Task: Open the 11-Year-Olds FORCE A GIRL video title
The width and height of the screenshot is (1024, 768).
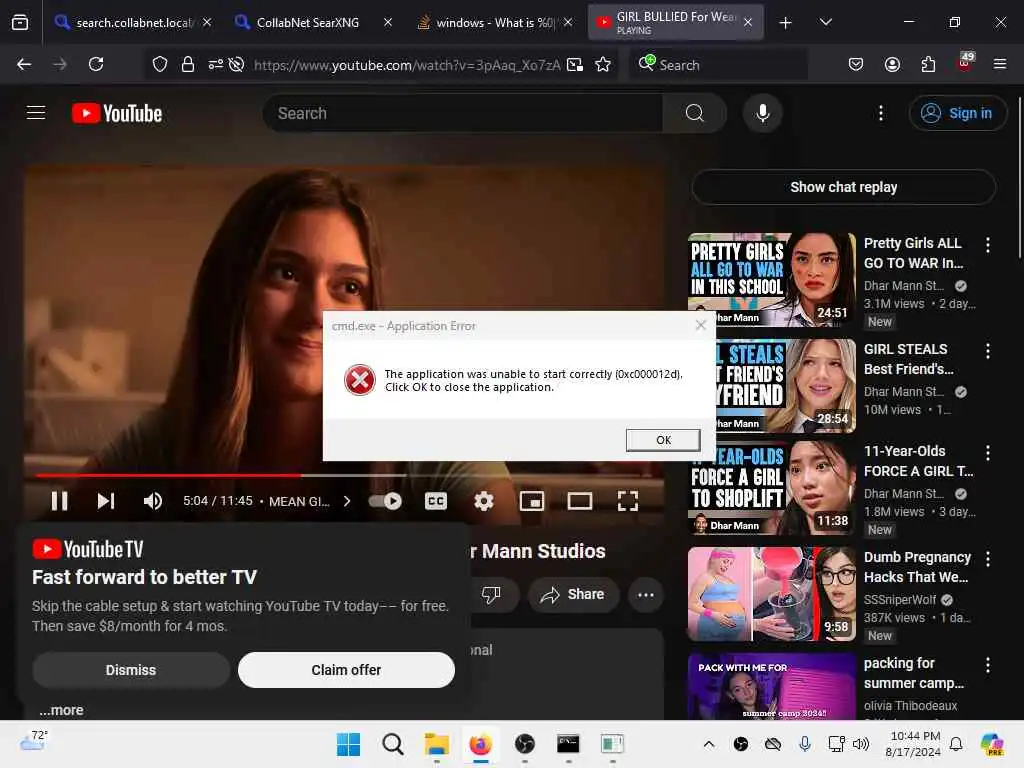Action: pyautogui.click(x=918, y=461)
